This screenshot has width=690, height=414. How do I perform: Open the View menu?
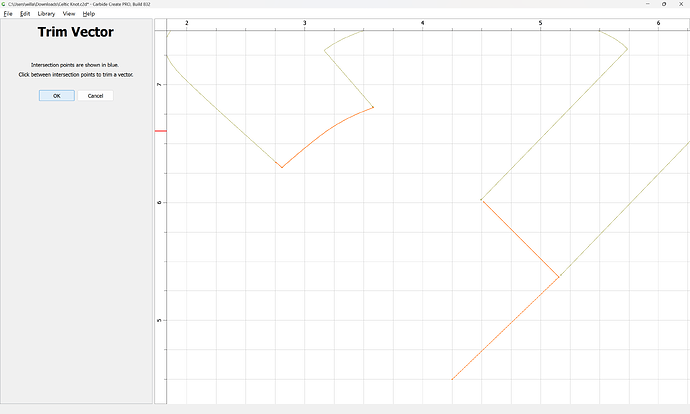pyautogui.click(x=68, y=14)
